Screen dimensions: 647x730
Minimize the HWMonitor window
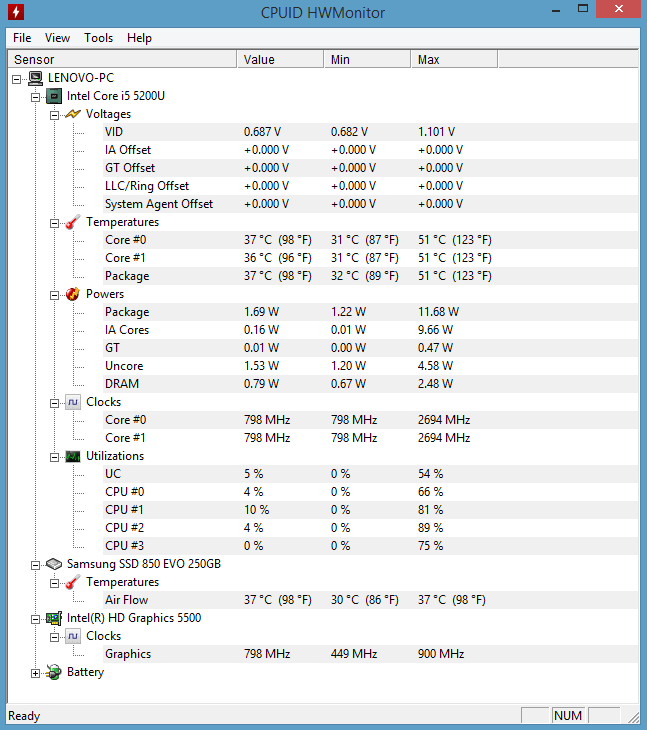(556, 9)
